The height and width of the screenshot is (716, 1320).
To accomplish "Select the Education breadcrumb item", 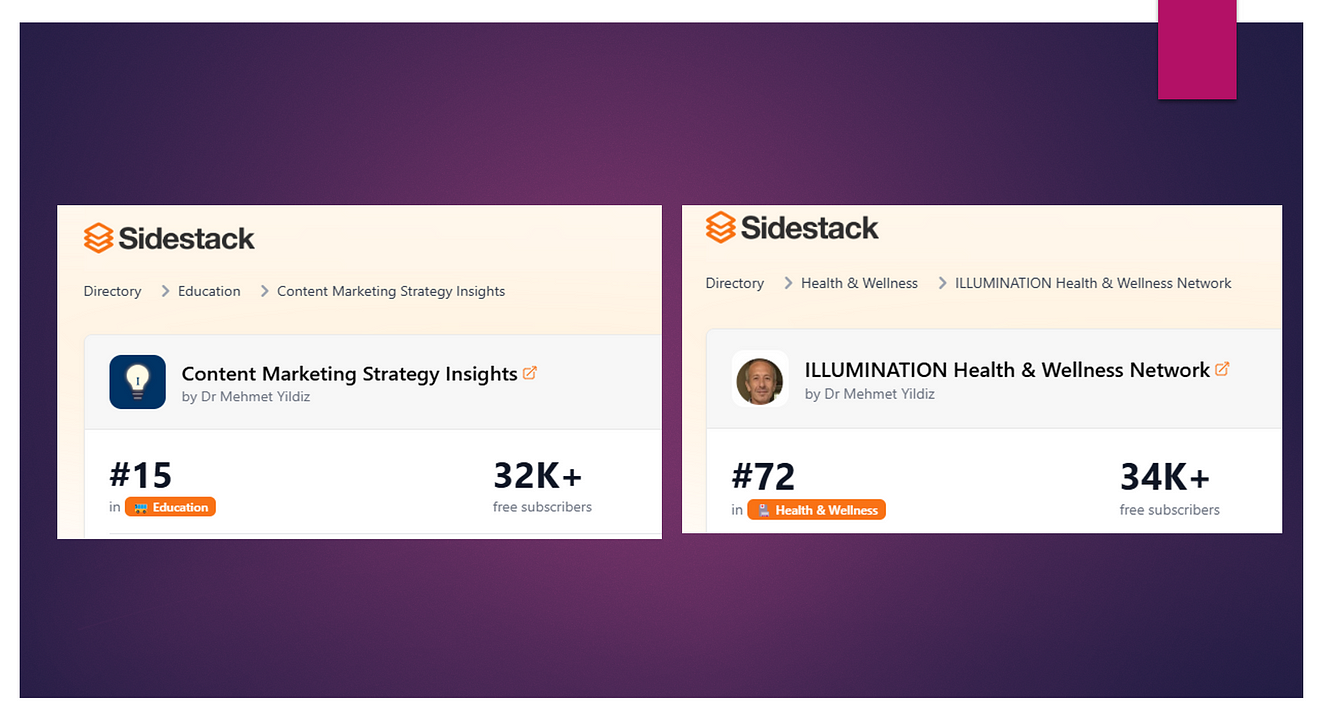I will pos(208,290).
